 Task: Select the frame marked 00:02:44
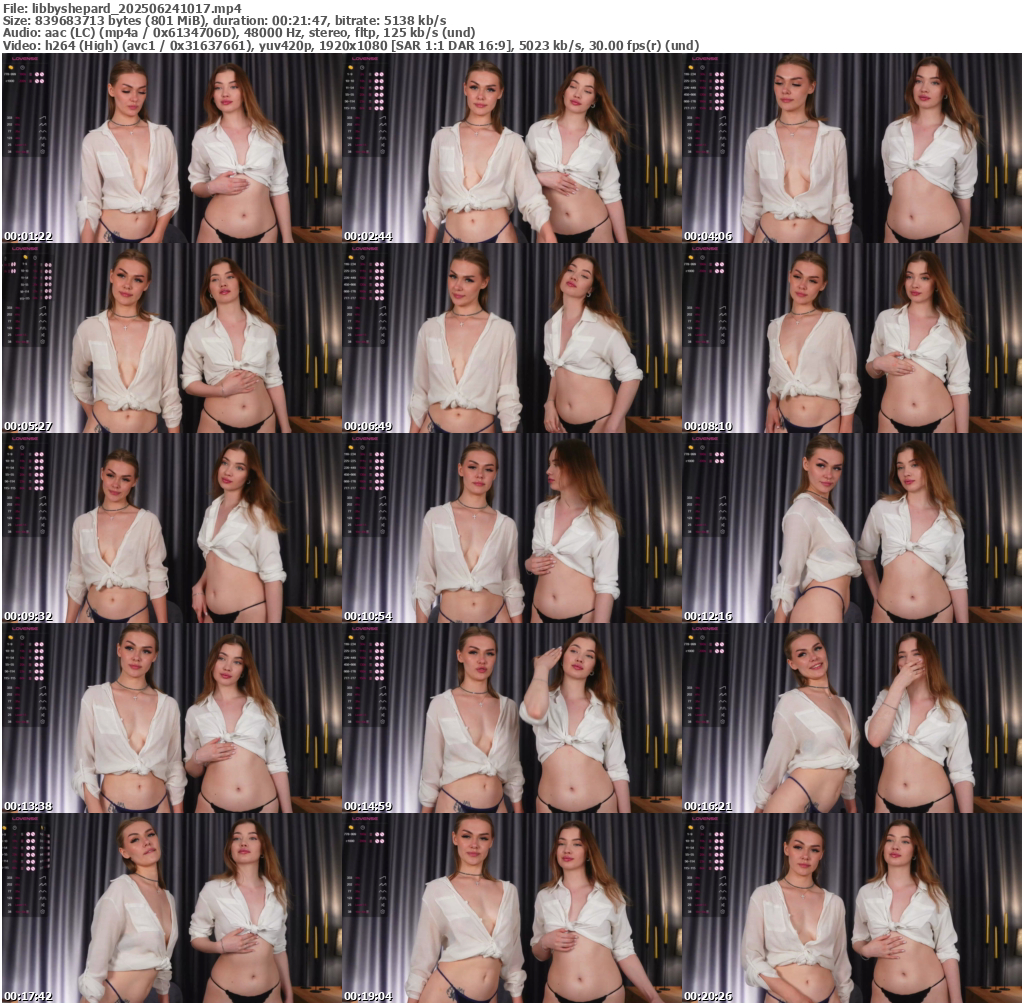[511, 148]
